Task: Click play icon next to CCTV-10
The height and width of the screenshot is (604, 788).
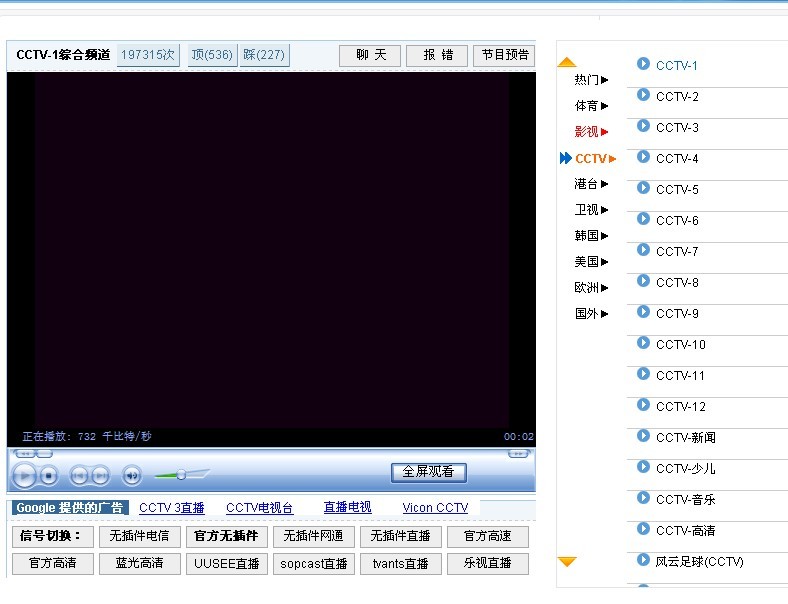Action: pyautogui.click(x=643, y=343)
